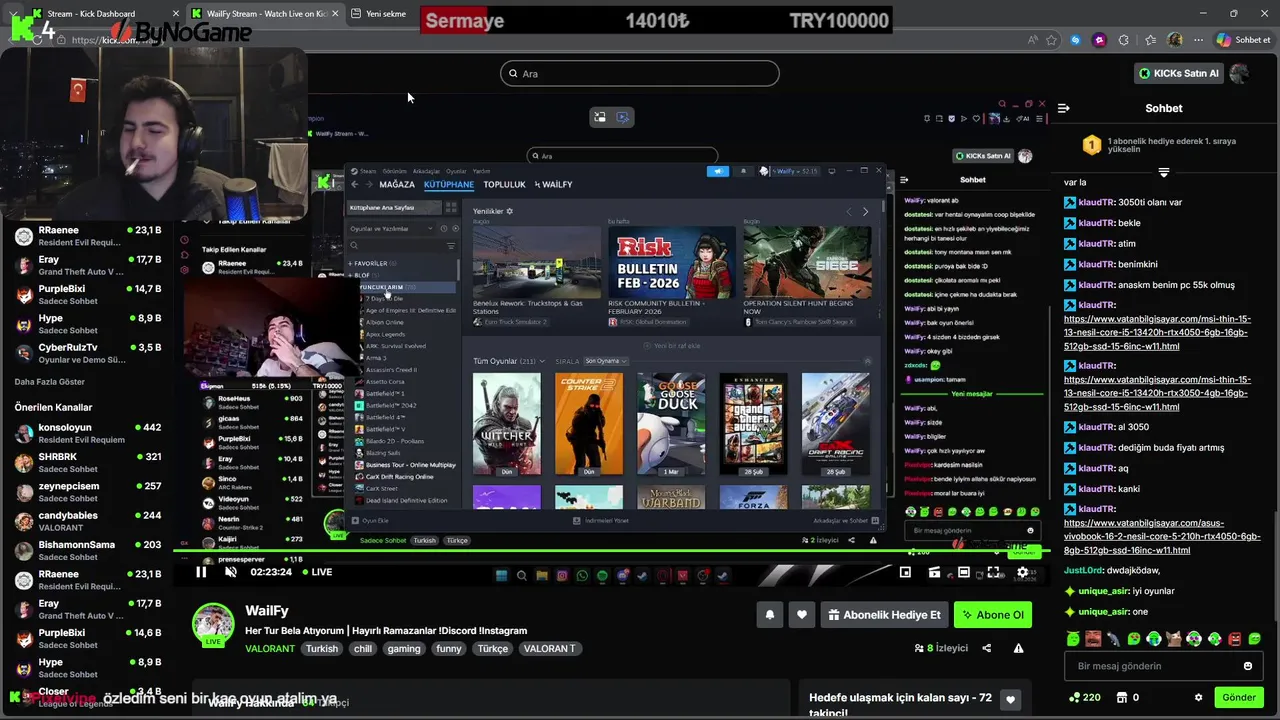Open SHRBRK recommended channel
This screenshot has height=720, width=1280.
coord(88,463)
